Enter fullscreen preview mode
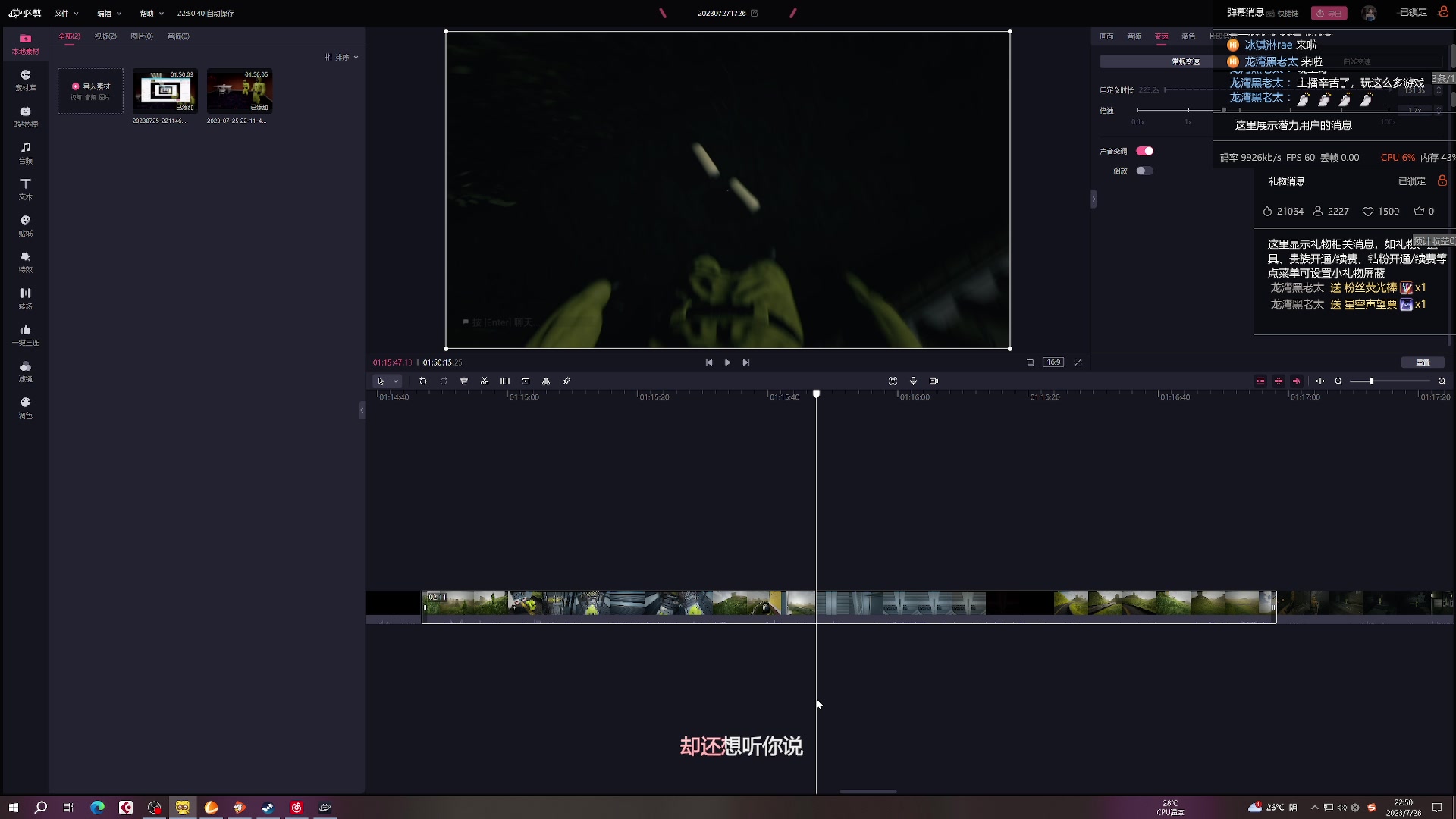Screen dimensions: 1456x819 [1078, 362]
